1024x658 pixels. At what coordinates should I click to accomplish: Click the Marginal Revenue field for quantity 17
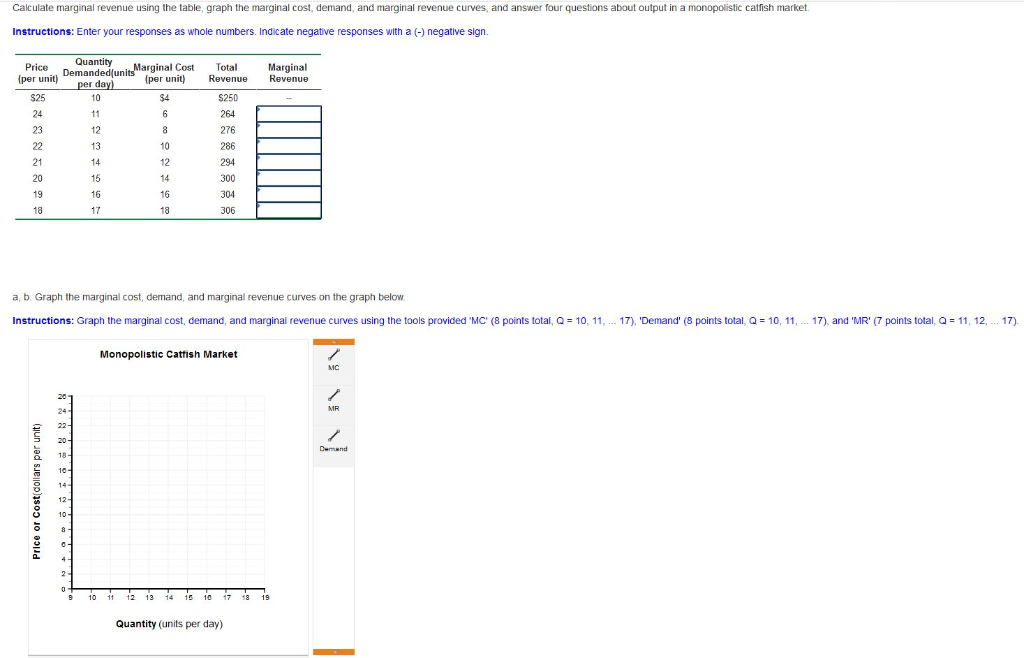(x=289, y=209)
